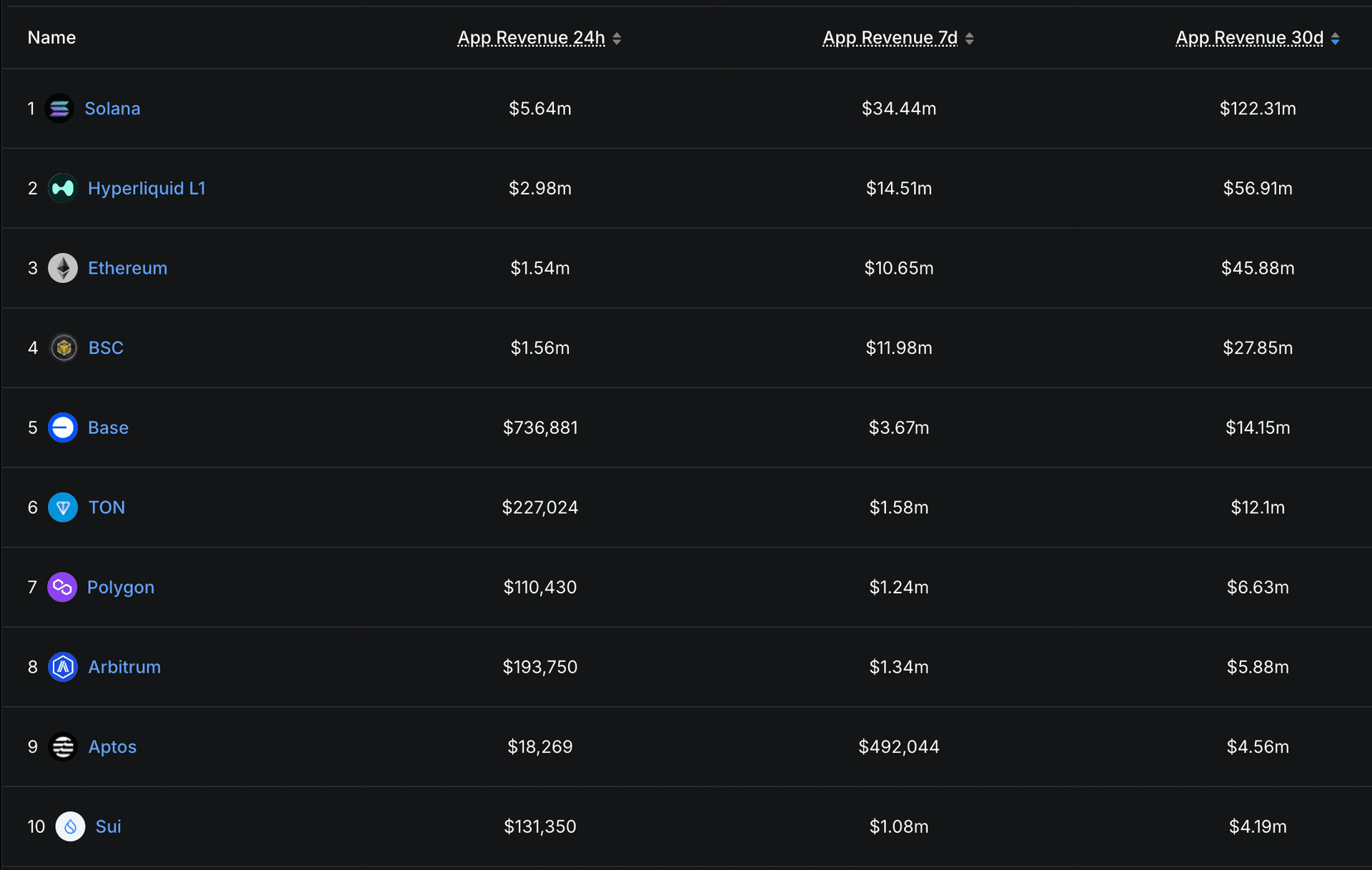Toggle sorting on App Revenue 30d column
The height and width of the screenshot is (870, 1372).
1248,37
